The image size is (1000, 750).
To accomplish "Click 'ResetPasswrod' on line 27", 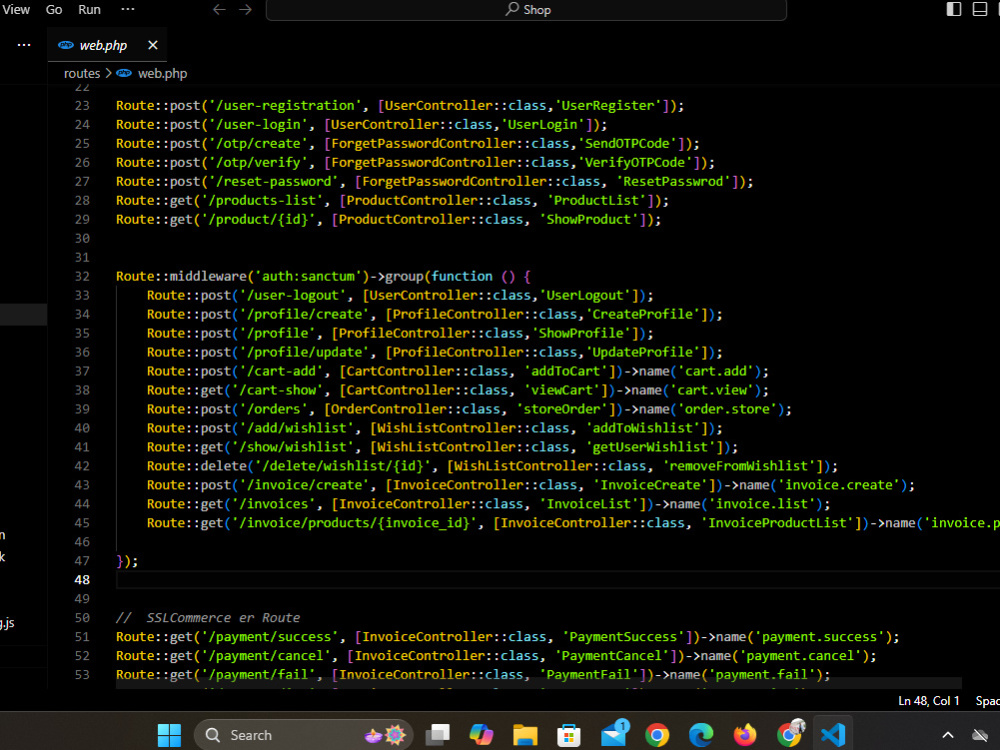I will click(x=673, y=182).
